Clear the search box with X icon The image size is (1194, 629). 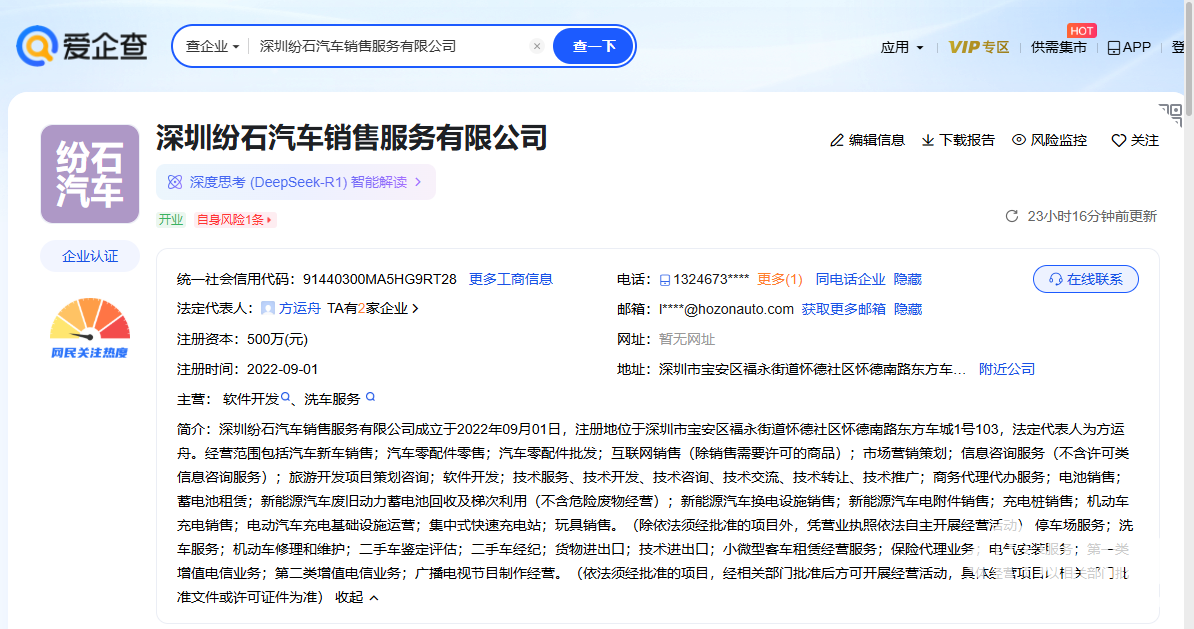(537, 46)
